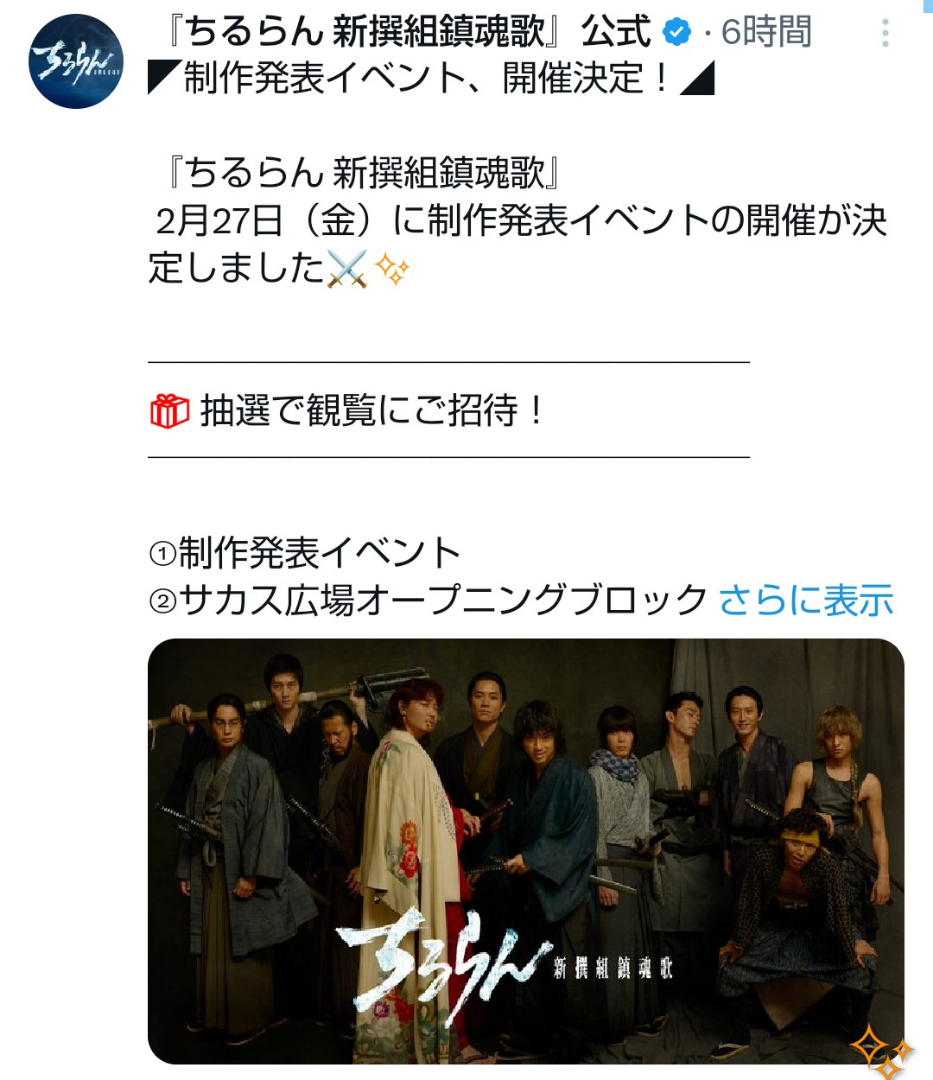
Task: Open the ちるらん profile avatar
Action: pyautogui.click(x=76, y=61)
